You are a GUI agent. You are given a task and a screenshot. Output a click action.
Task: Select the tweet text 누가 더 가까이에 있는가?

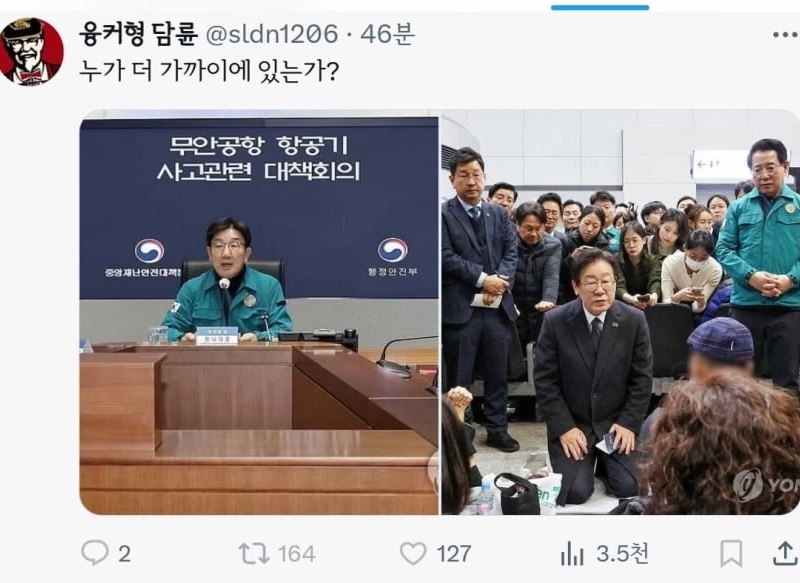pos(209,71)
